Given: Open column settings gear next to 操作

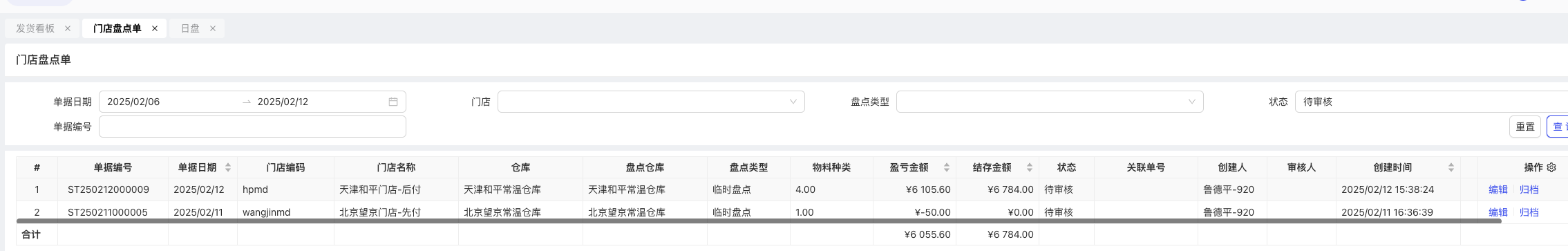Looking at the screenshot, I should [x=1551, y=167].
